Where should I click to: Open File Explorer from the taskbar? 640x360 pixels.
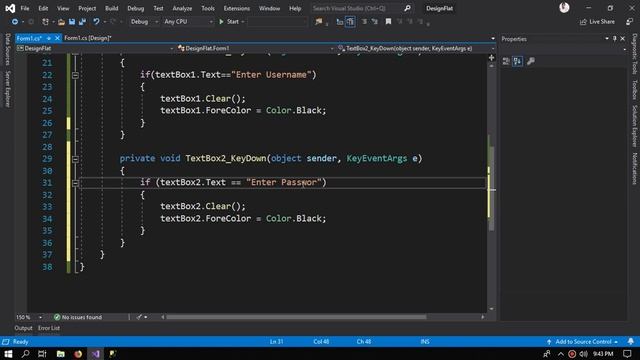click(x=60, y=353)
